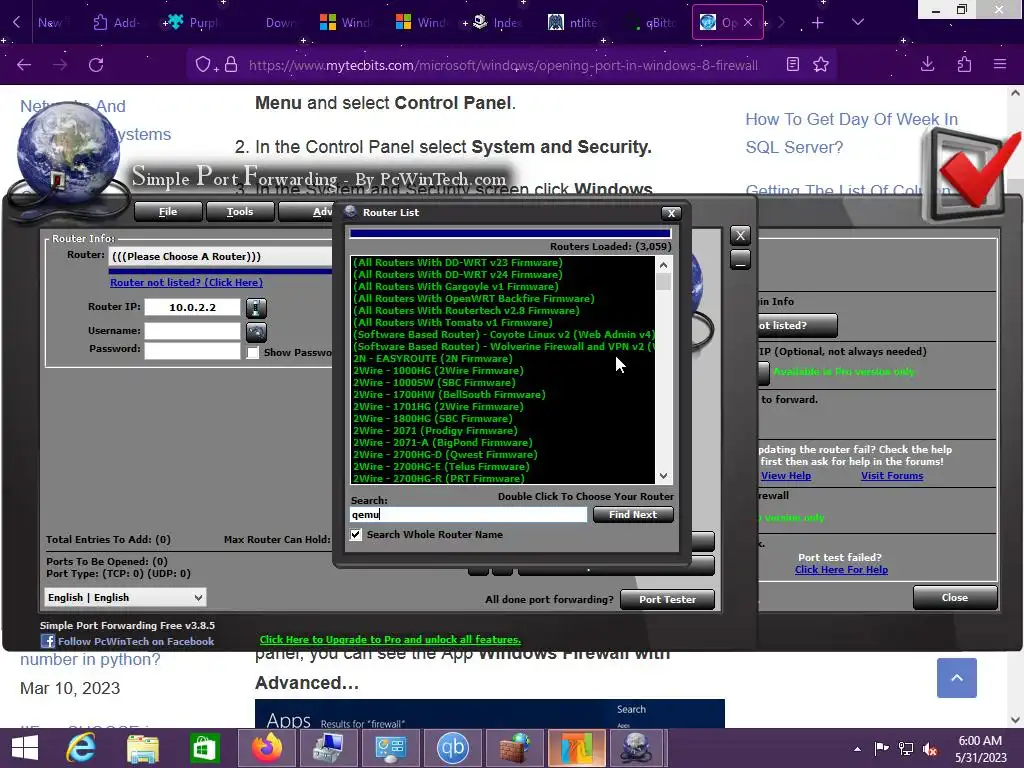Open File Explorer from the taskbar
Image resolution: width=1024 pixels, height=768 pixels.
click(x=143, y=748)
